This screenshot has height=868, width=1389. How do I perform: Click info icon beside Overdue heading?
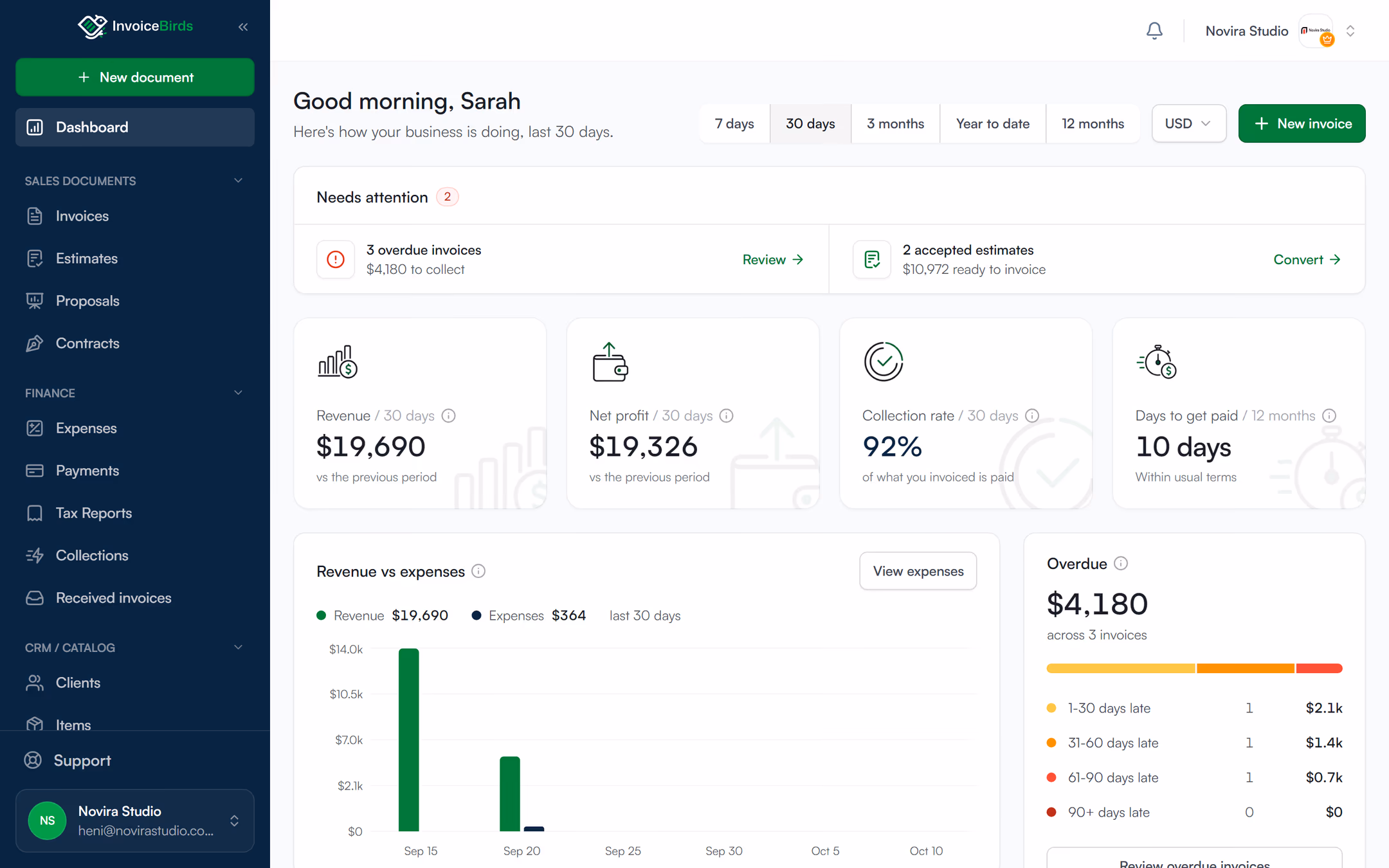pos(1121,564)
